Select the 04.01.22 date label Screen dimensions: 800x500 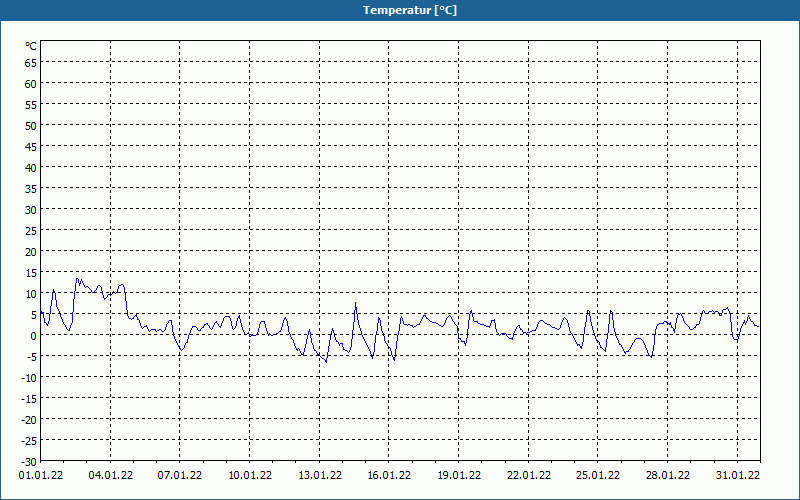coord(111,475)
